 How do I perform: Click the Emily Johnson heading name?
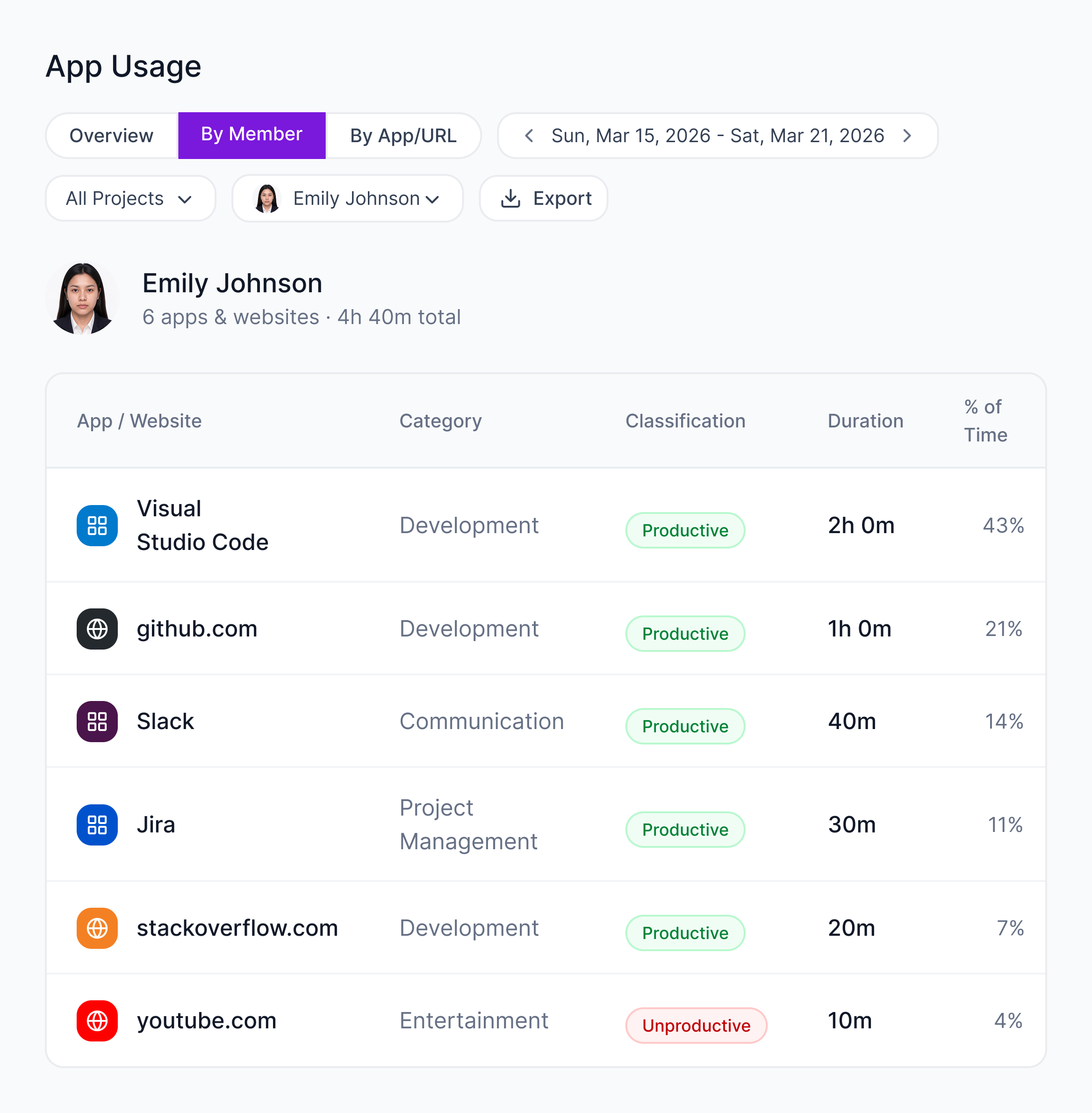[232, 283]
